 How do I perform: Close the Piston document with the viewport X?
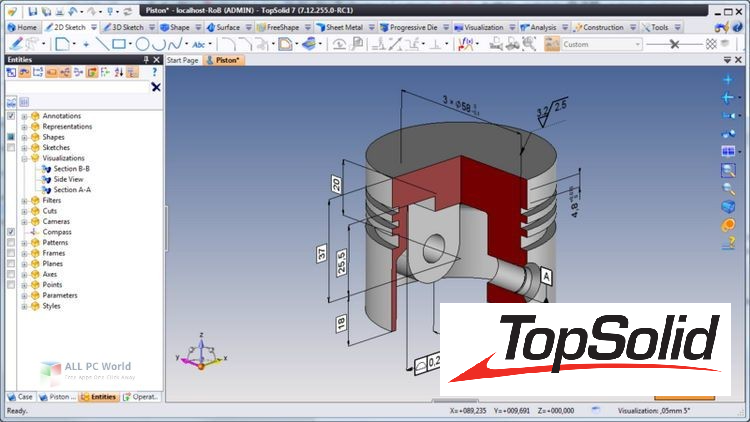coord(738,60)
